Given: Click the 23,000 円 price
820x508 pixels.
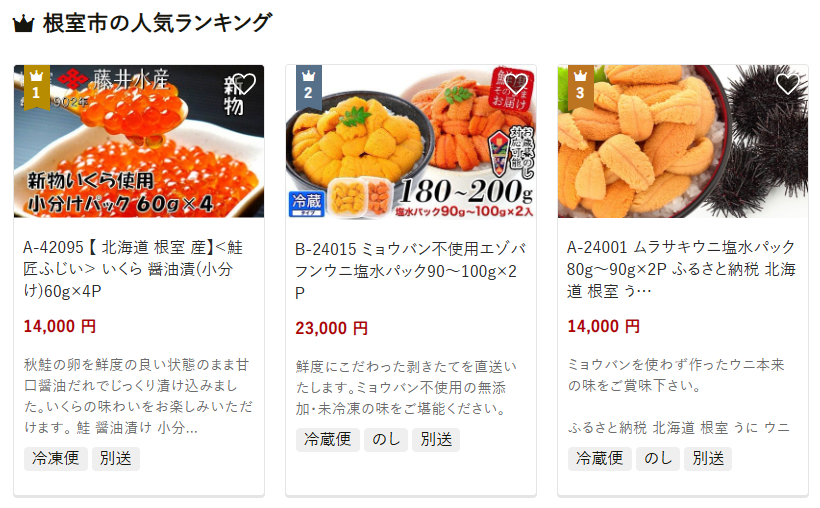Looking at the screenshot, I should [332, 329].
